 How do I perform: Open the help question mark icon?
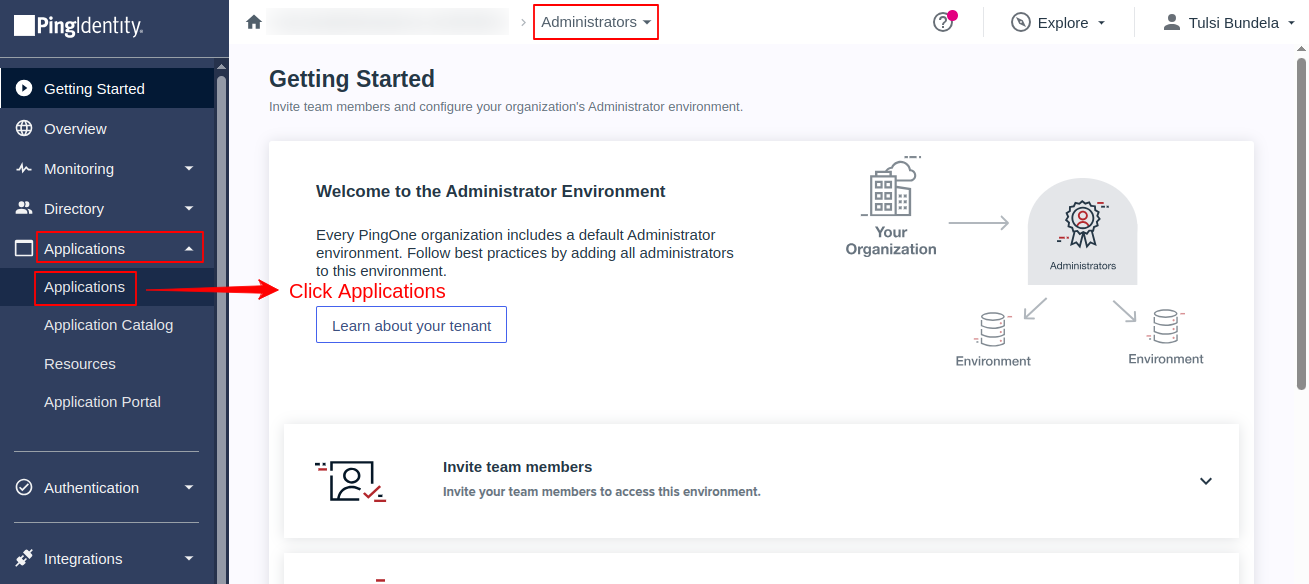tap(943, 22)
